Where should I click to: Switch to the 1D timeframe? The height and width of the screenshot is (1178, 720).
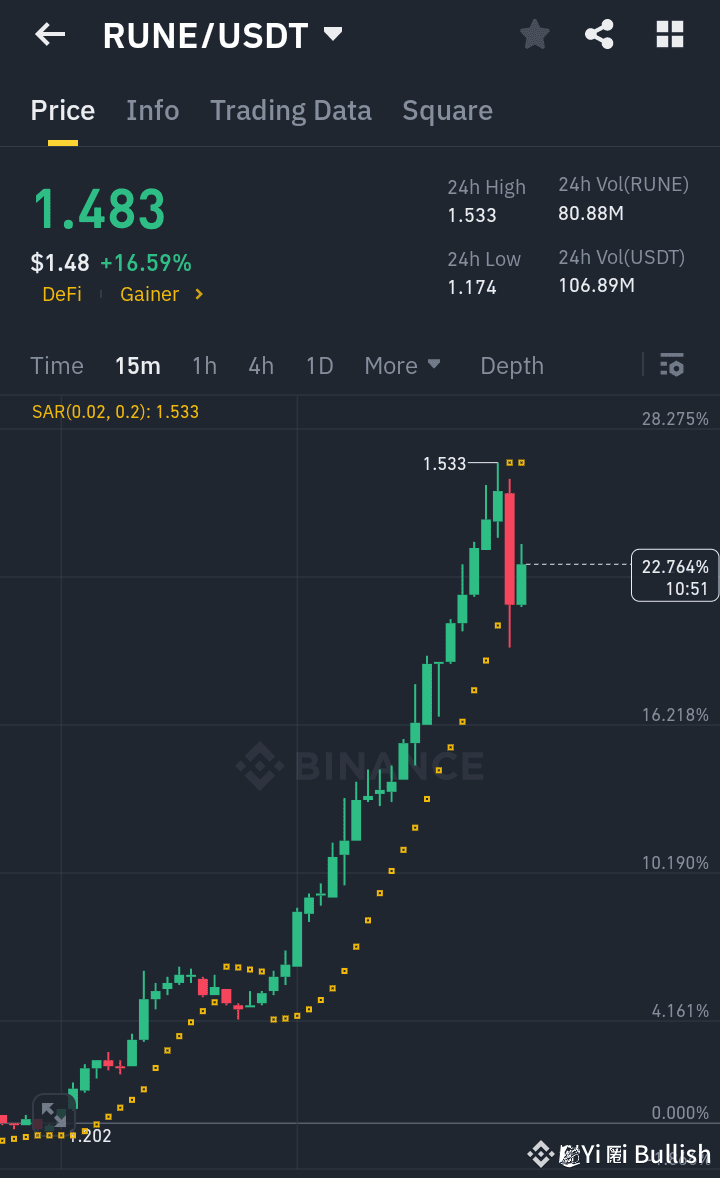coord(319,366)
